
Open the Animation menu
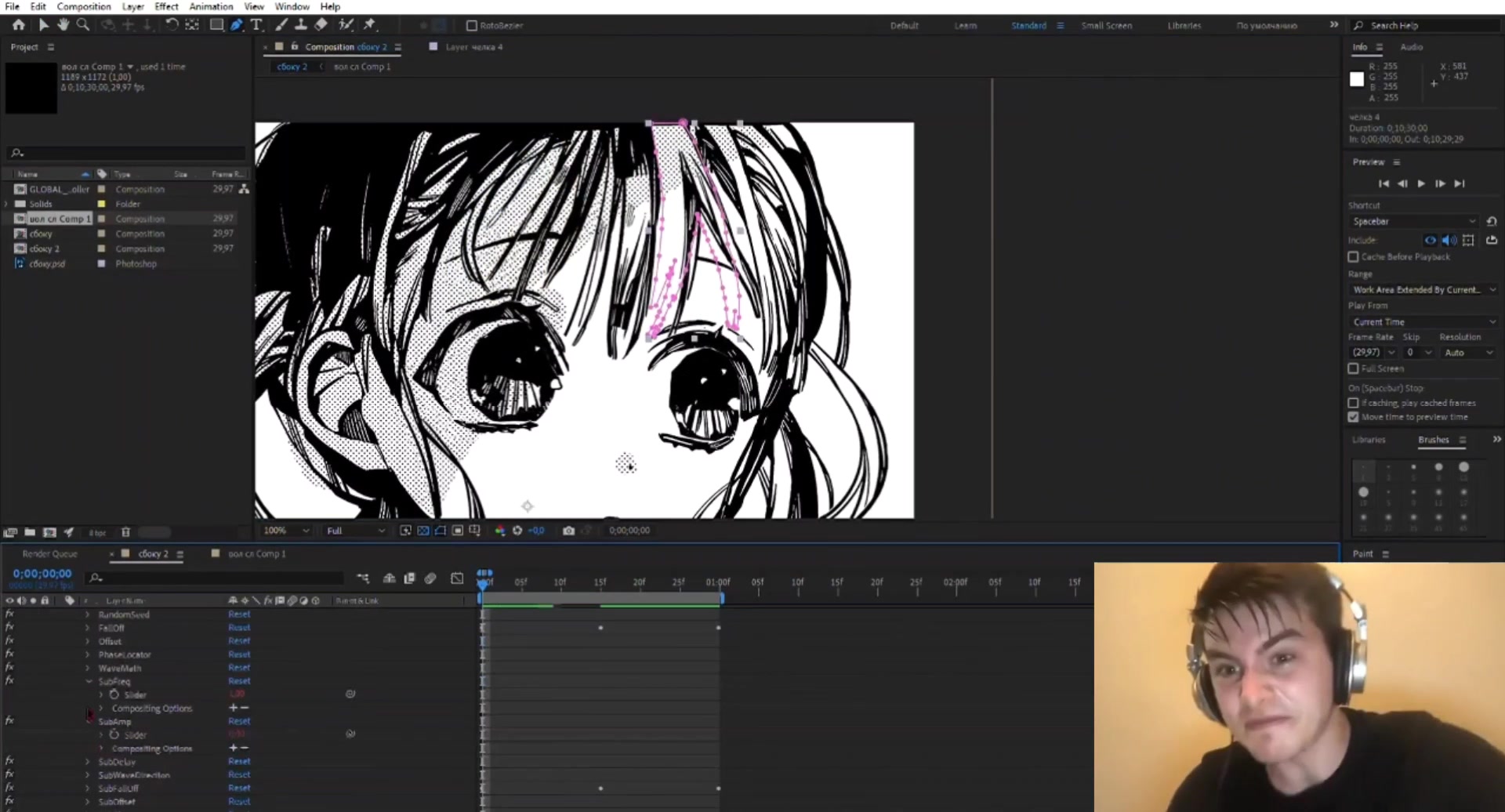click(x=211, y=6)
